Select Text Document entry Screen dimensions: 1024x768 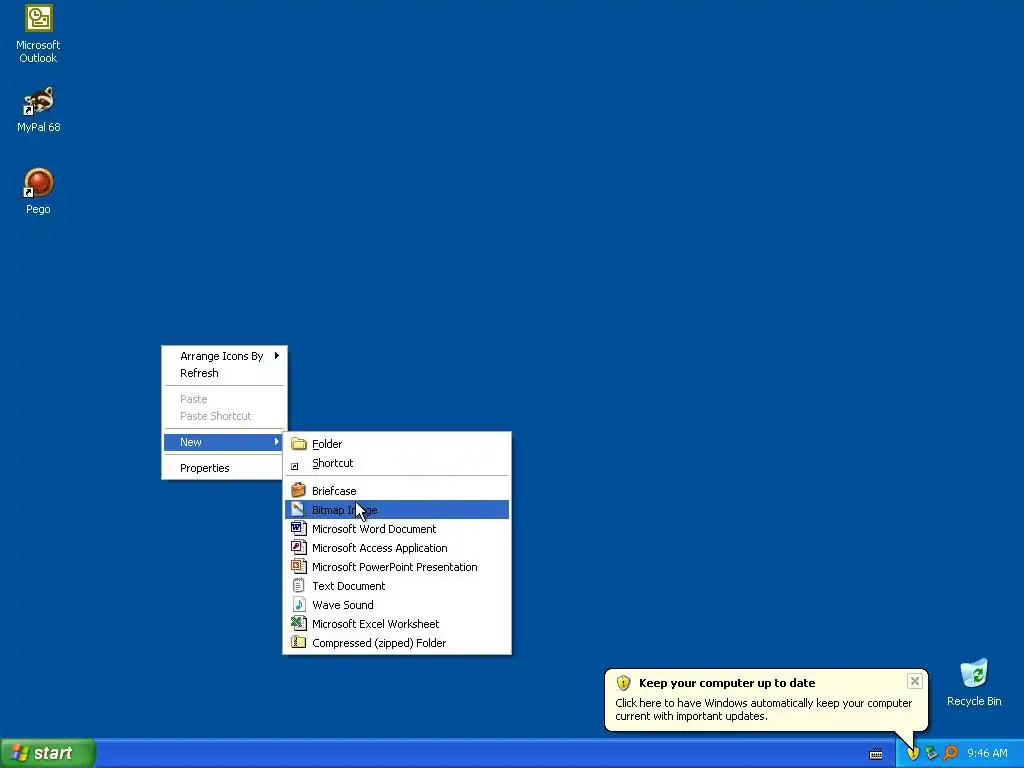tap(396, 586)
